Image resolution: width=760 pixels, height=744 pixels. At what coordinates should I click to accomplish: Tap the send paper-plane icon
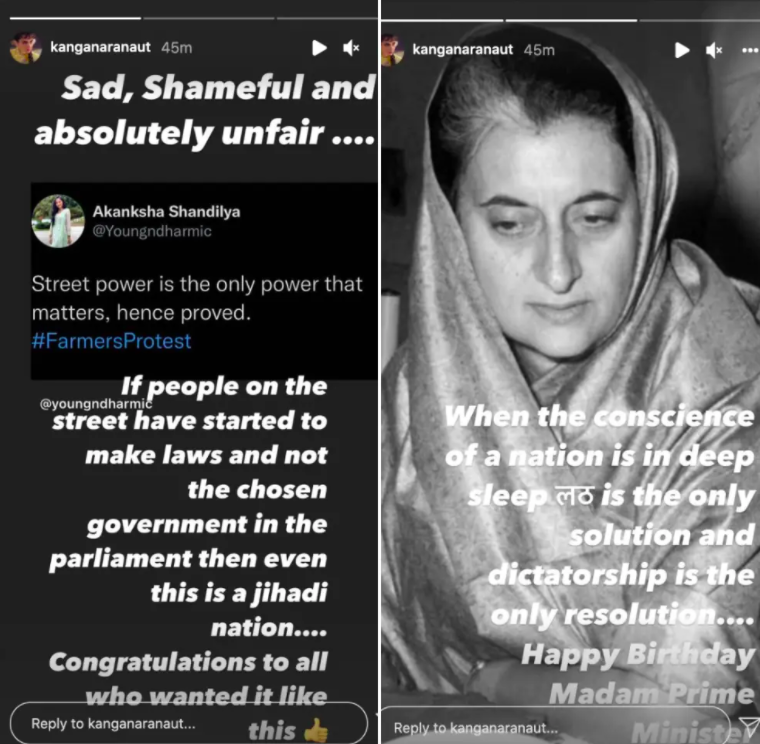coord(749,725)
